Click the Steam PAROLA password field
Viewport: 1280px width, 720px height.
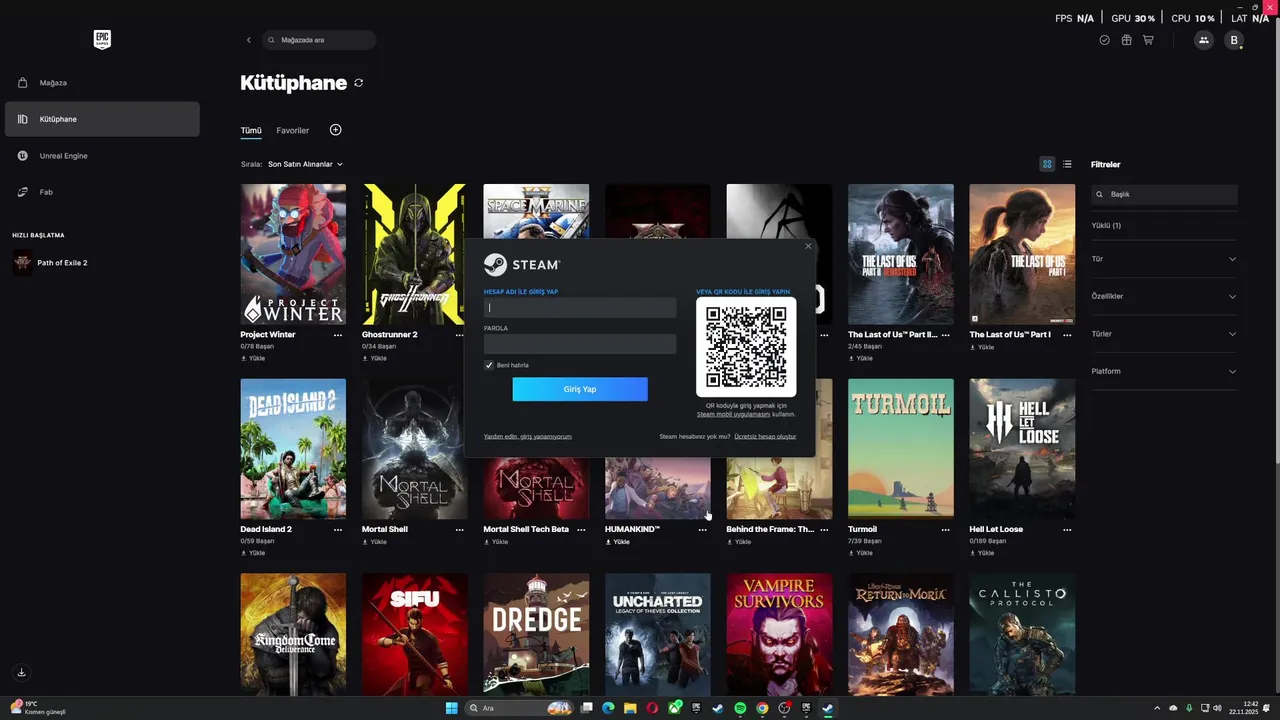coord(580,344)
